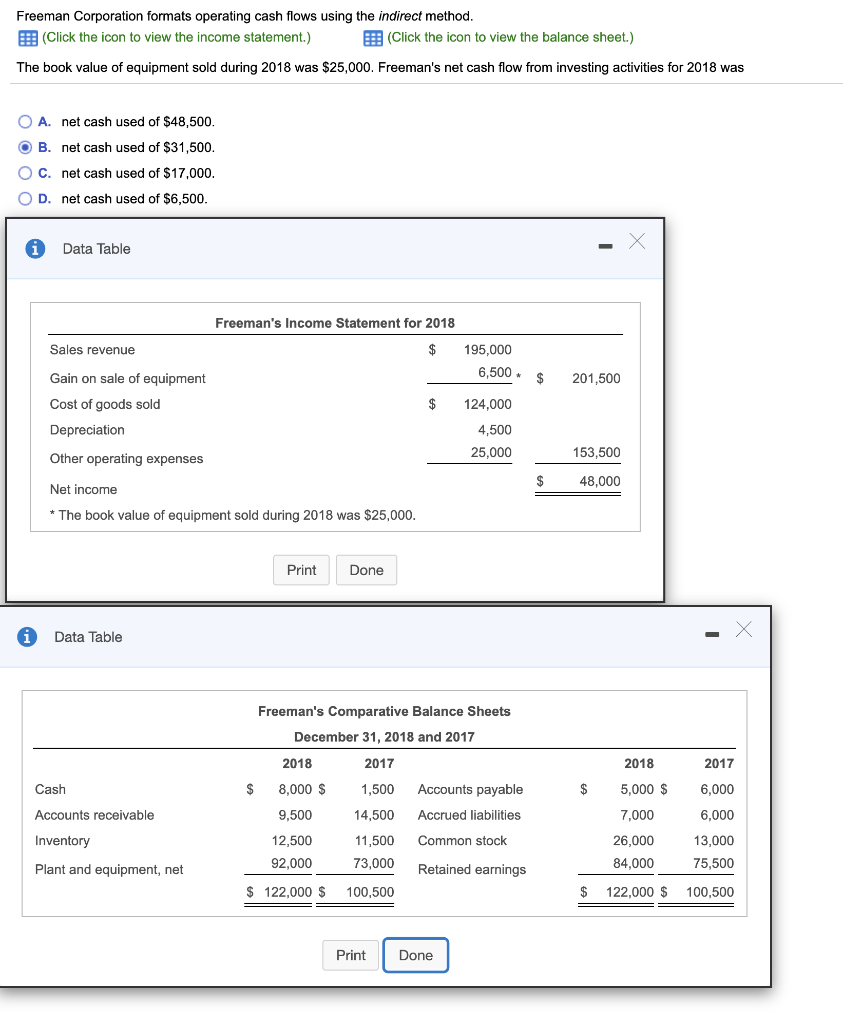
Task: Click Print on the balance sheet dialog
Action: [350, 955]
